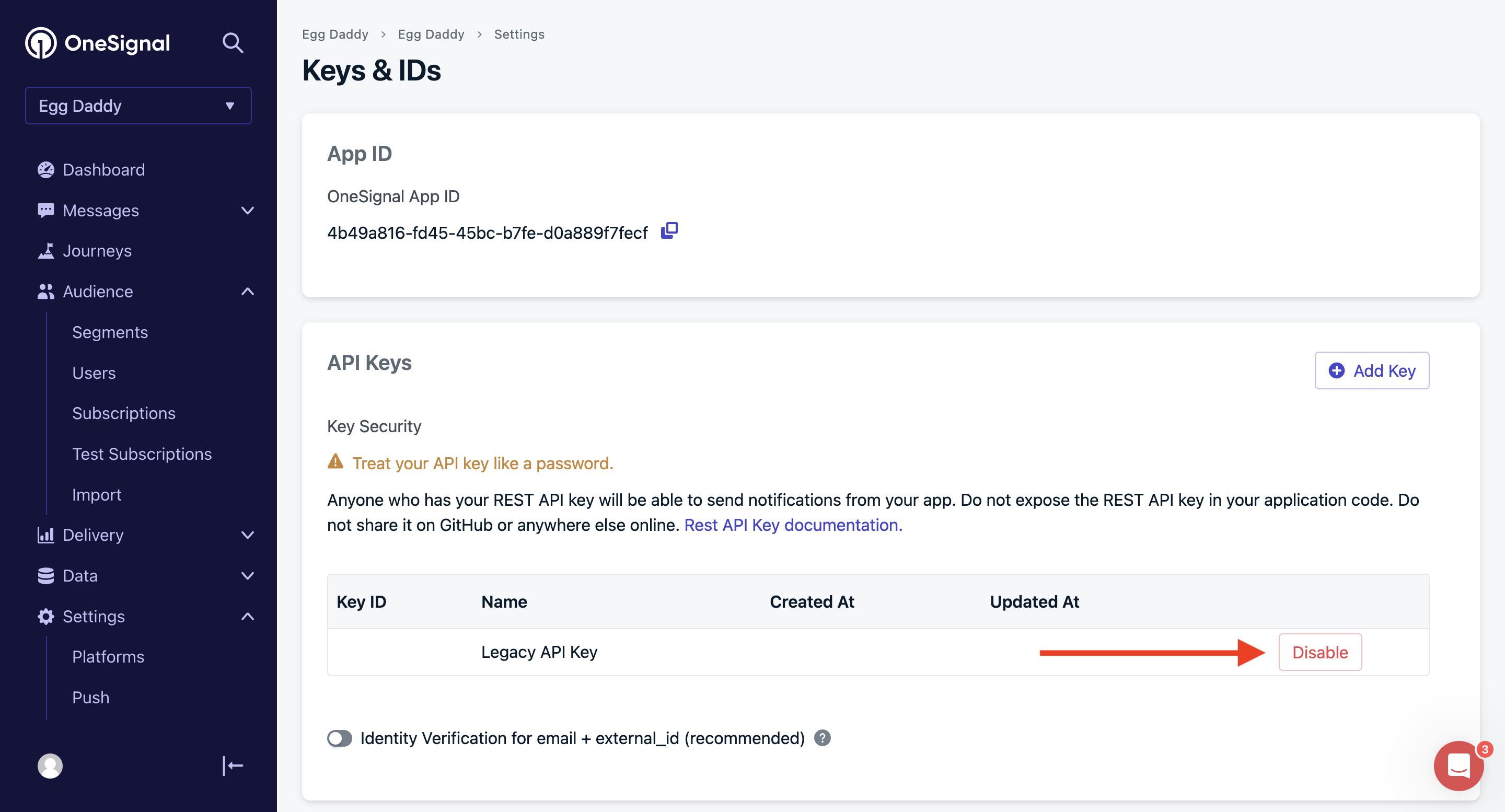The width and height of the screenshot is (1505, 812).
Task: Click the Data database icon
Action: point(45,575)
